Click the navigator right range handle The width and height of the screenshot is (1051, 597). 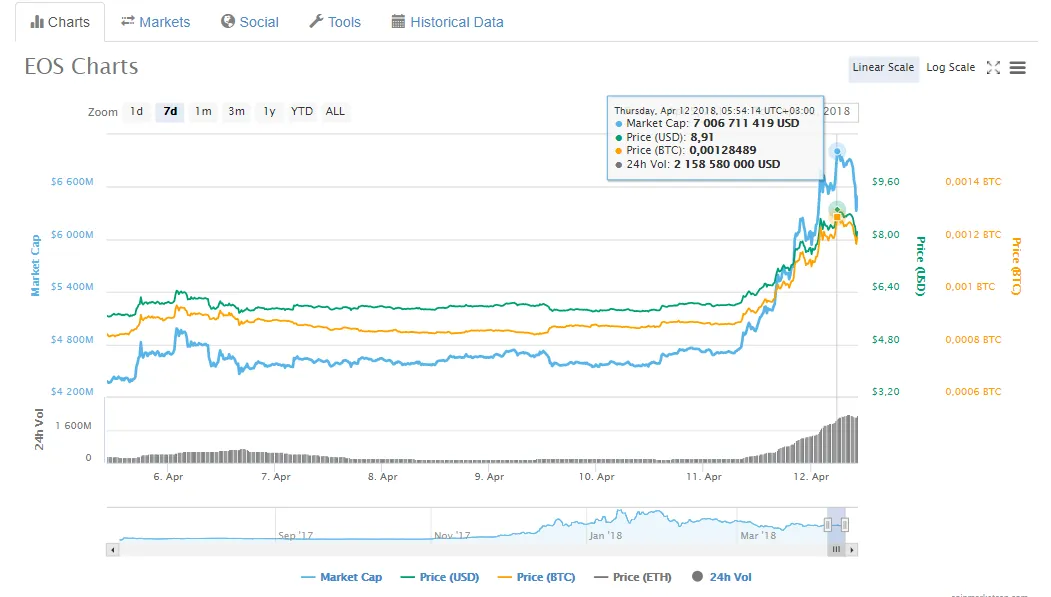pyautogui.click(x=845, y=524)
